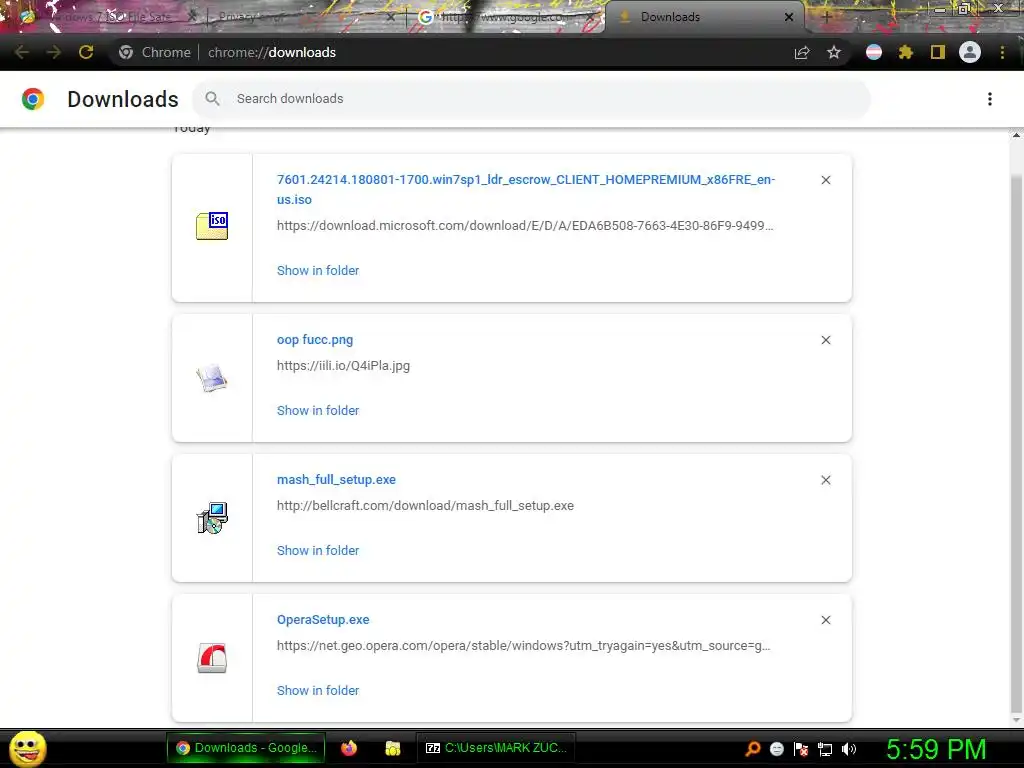This screenshot has height=768, width=1024.
Task: Click the 5:59 PM taskbar clock
Action: (936, 749)
